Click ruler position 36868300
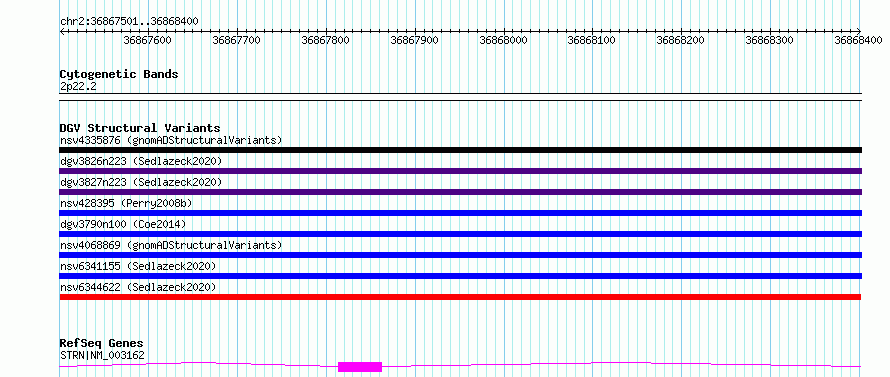The height and width of the screenshot is (377, 890). 770,40
